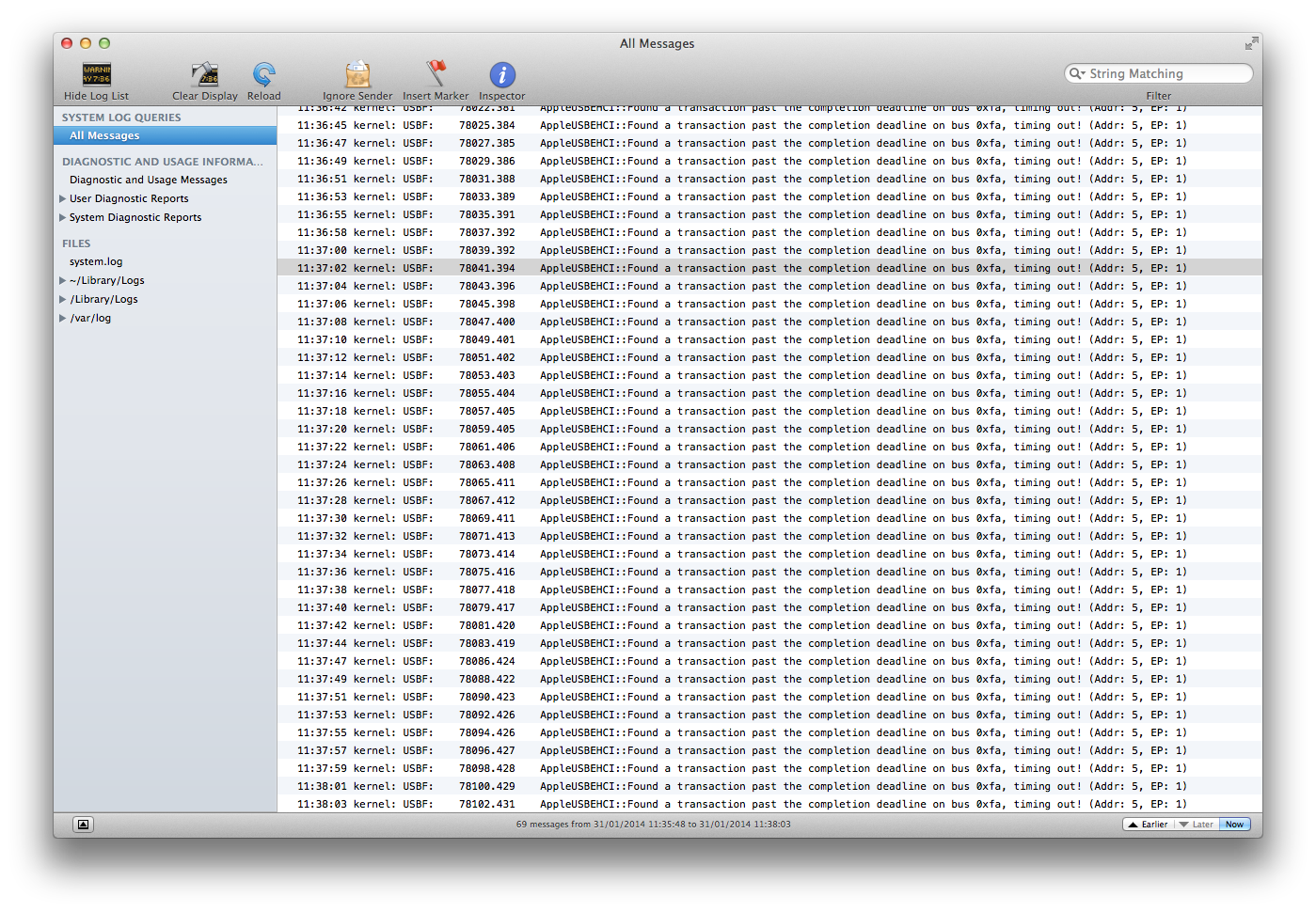Click the Ignore Sender icon

click(x=357, y=74)
